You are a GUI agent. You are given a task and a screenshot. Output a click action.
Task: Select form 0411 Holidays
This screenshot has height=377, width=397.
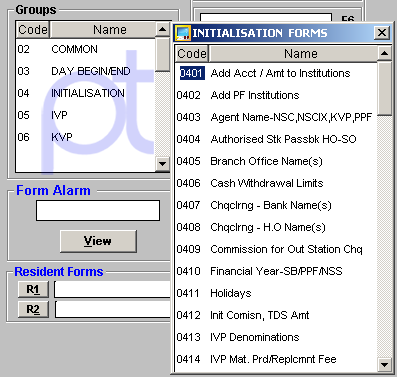click(276, 293)
